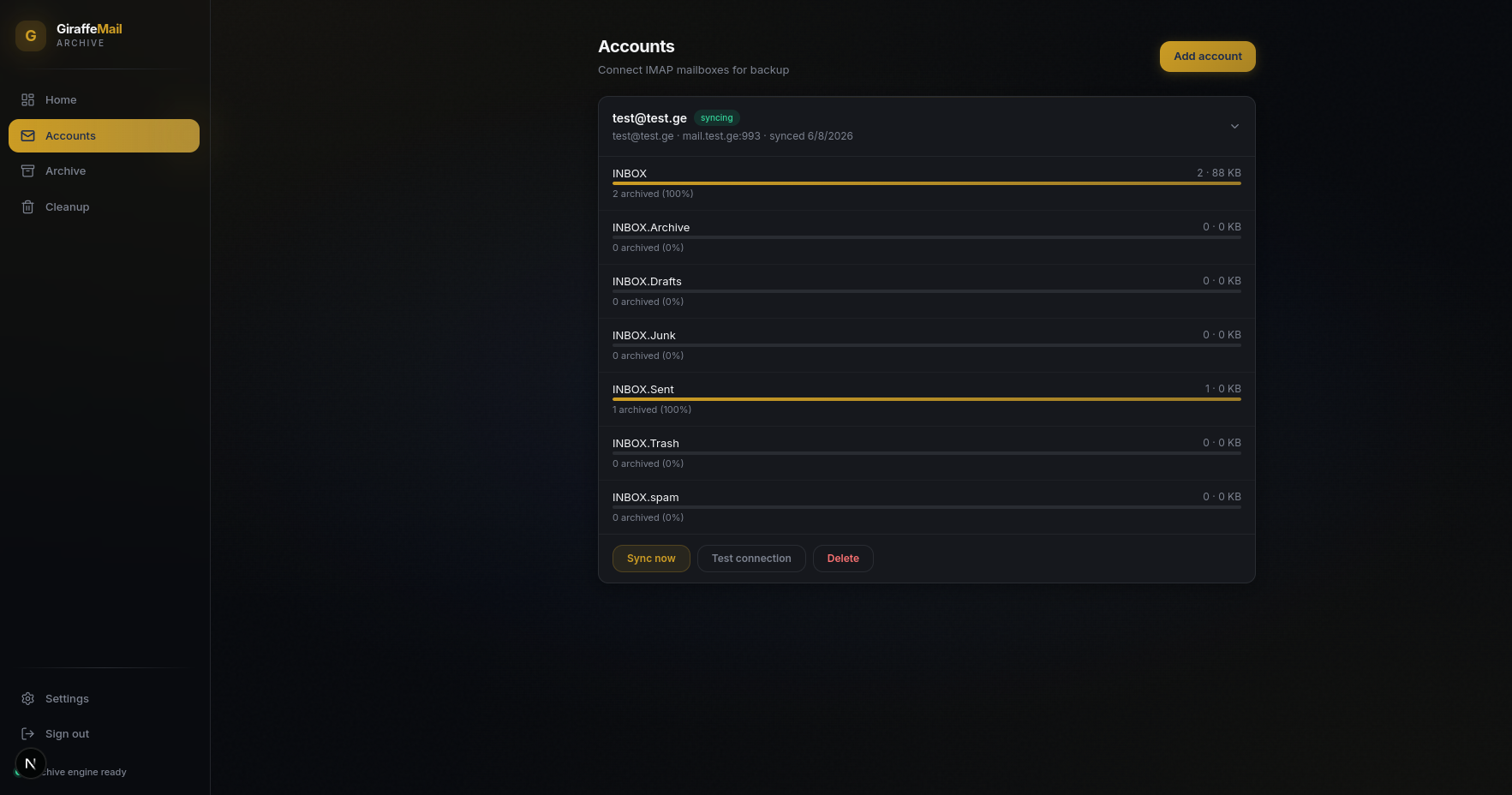Screen dimensions: 1512x795
Task: Click the INBOX progress bar
Action: tap(927, 183)
